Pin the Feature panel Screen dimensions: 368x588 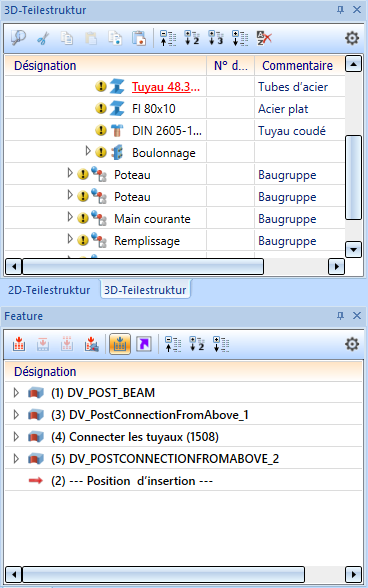(x=340, y=316)
